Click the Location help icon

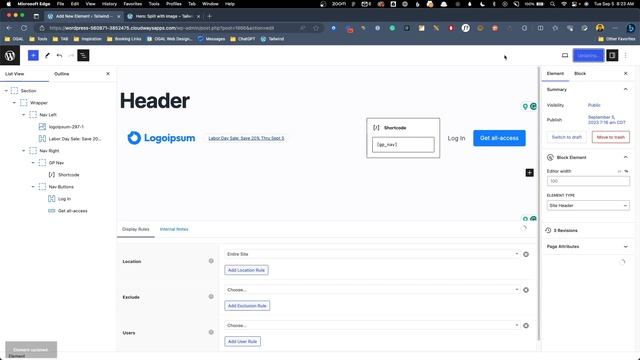(x=211, y=261)
